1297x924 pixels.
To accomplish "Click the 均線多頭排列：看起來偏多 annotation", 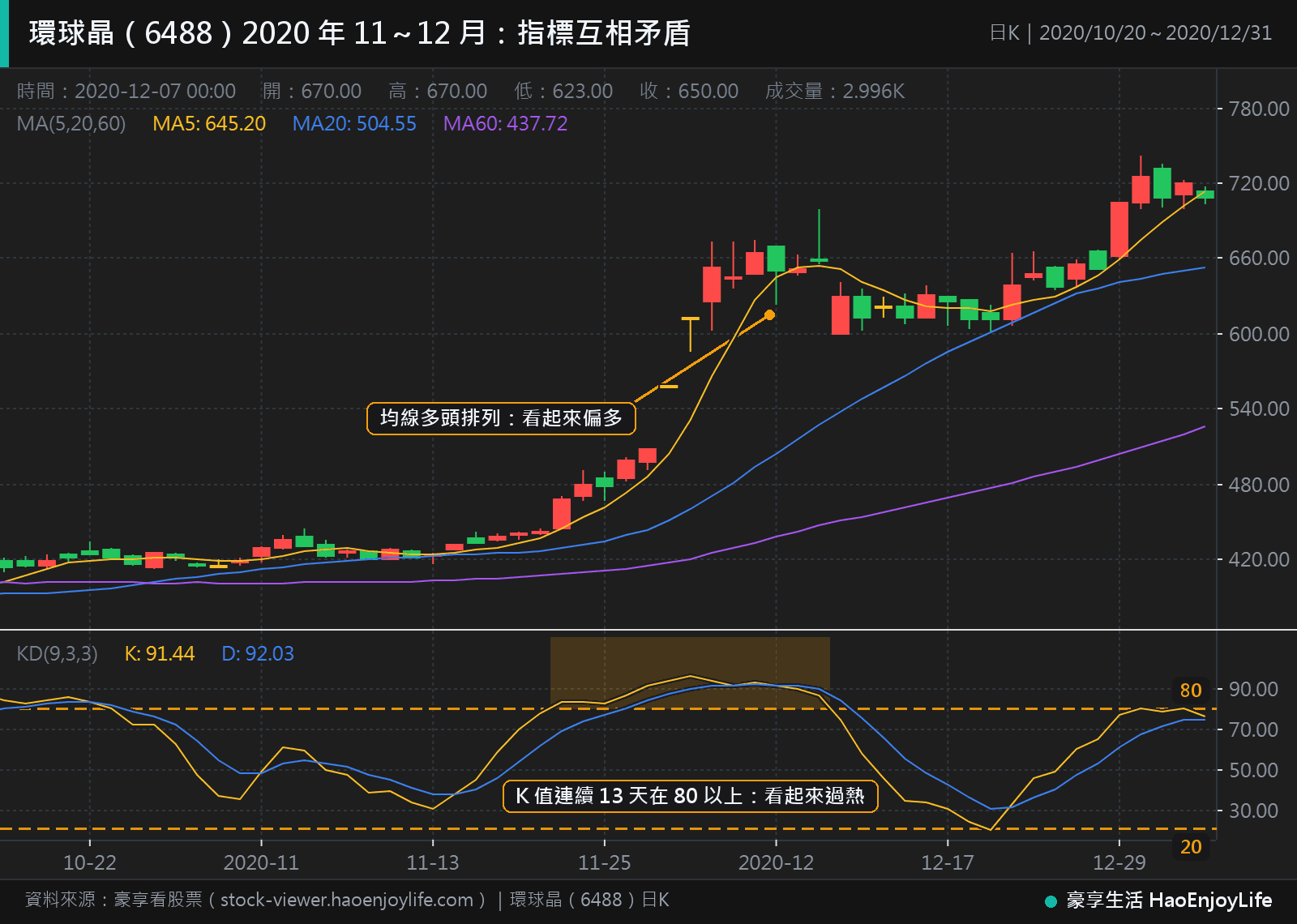I will tap(501, 418).
